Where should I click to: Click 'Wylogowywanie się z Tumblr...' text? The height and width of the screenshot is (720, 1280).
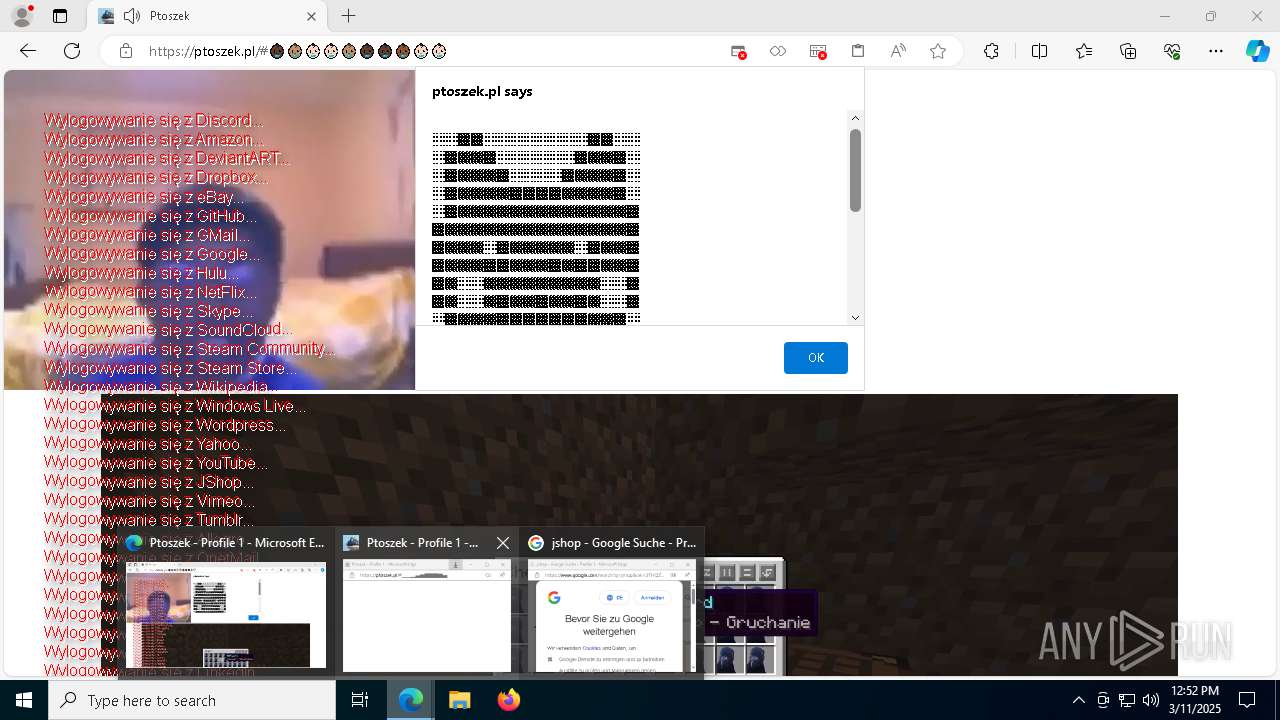(x=149, y=520)
